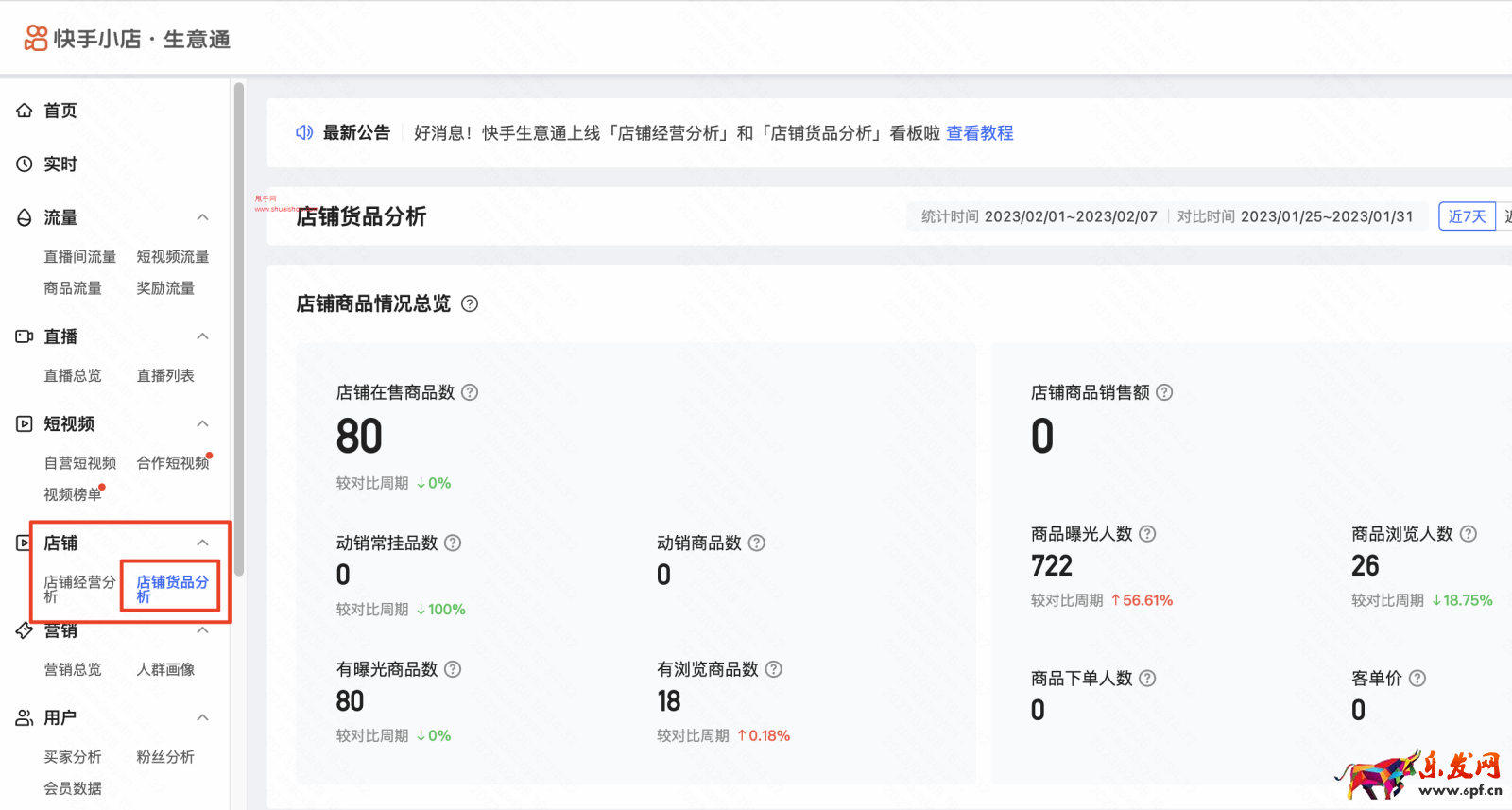Select the 近7天 date range button
Image resolution: width=1512 pixels, height=810 pixels.
point(1468,216)
